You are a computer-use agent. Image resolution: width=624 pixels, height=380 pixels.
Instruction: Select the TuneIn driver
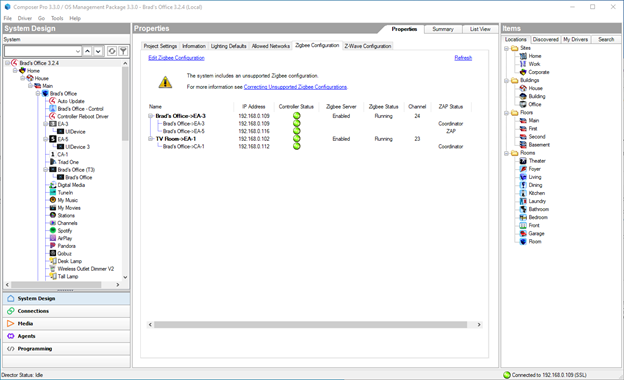point(65,193)
